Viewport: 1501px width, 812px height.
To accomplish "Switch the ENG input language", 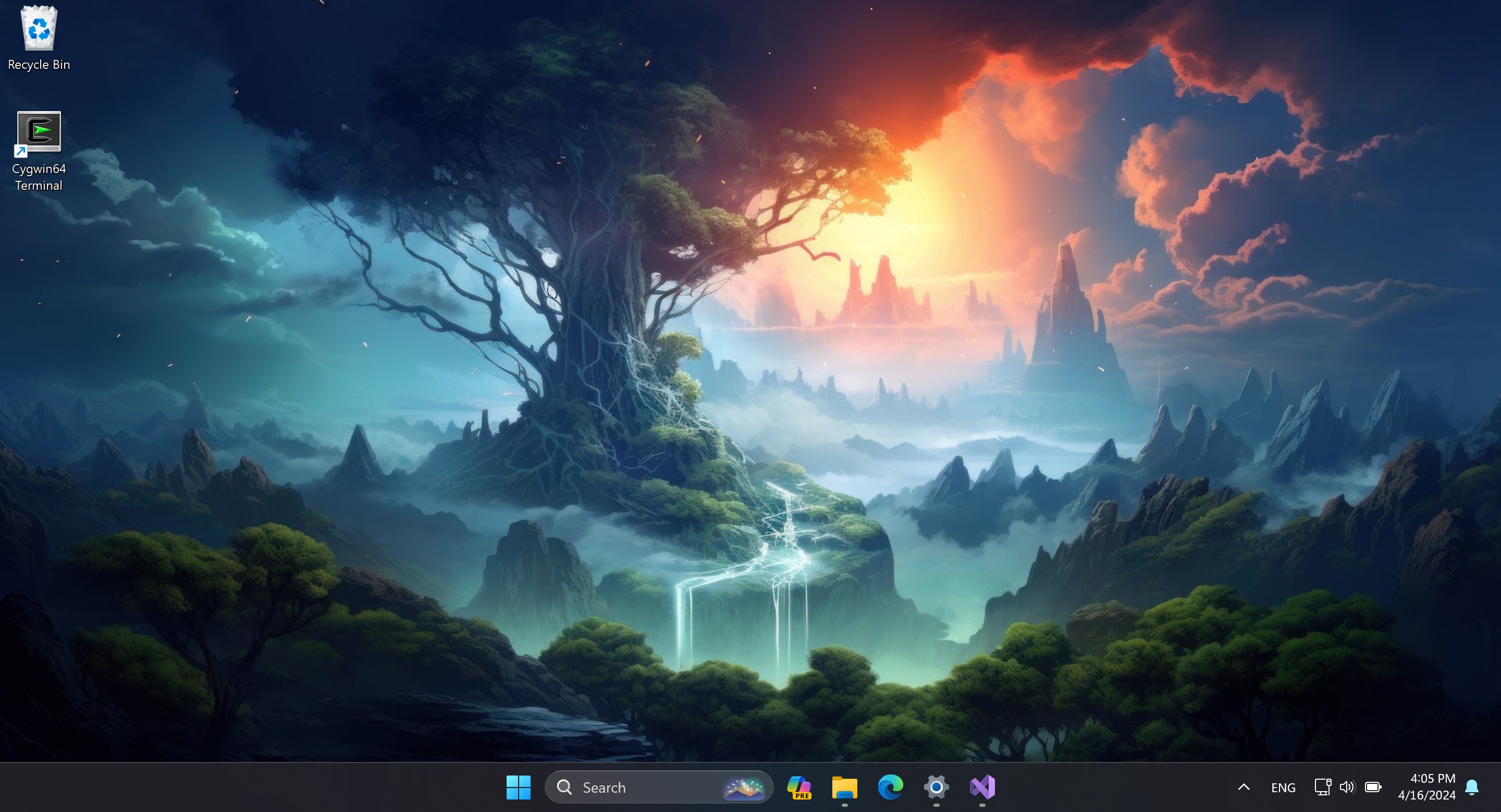I will click(1284, 788).
